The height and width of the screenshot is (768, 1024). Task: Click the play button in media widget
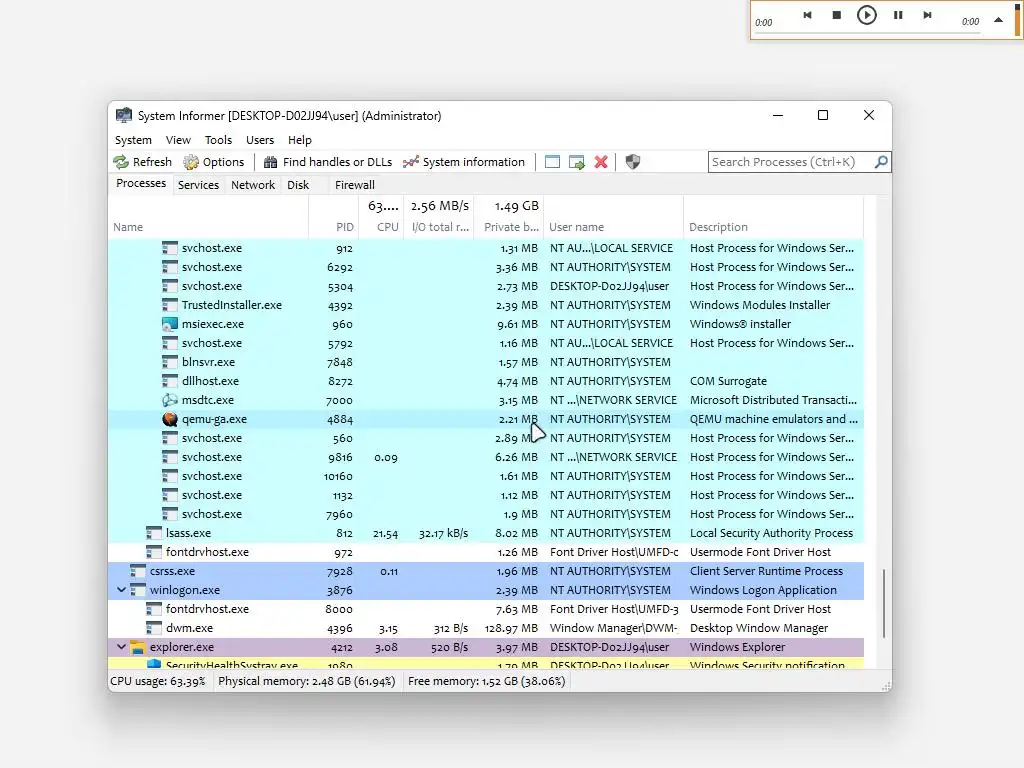867,15
